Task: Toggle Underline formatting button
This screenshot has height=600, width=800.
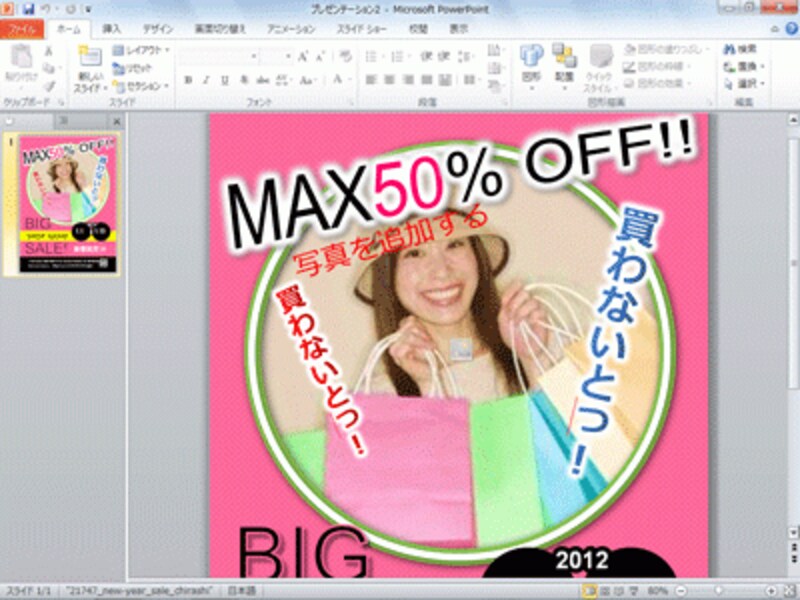Action: 224,80
